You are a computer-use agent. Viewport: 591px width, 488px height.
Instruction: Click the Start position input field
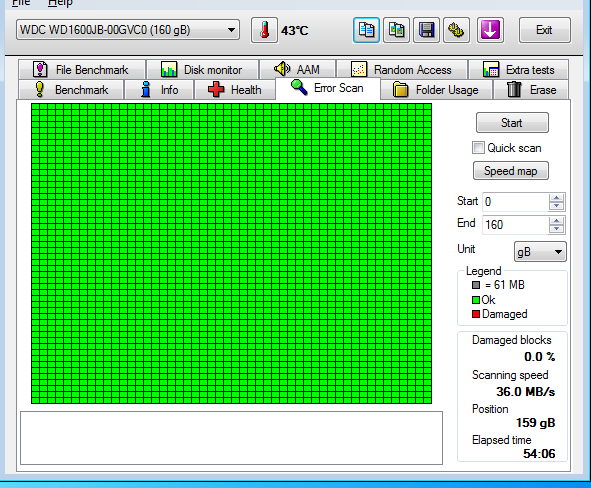tap(515, 202)
